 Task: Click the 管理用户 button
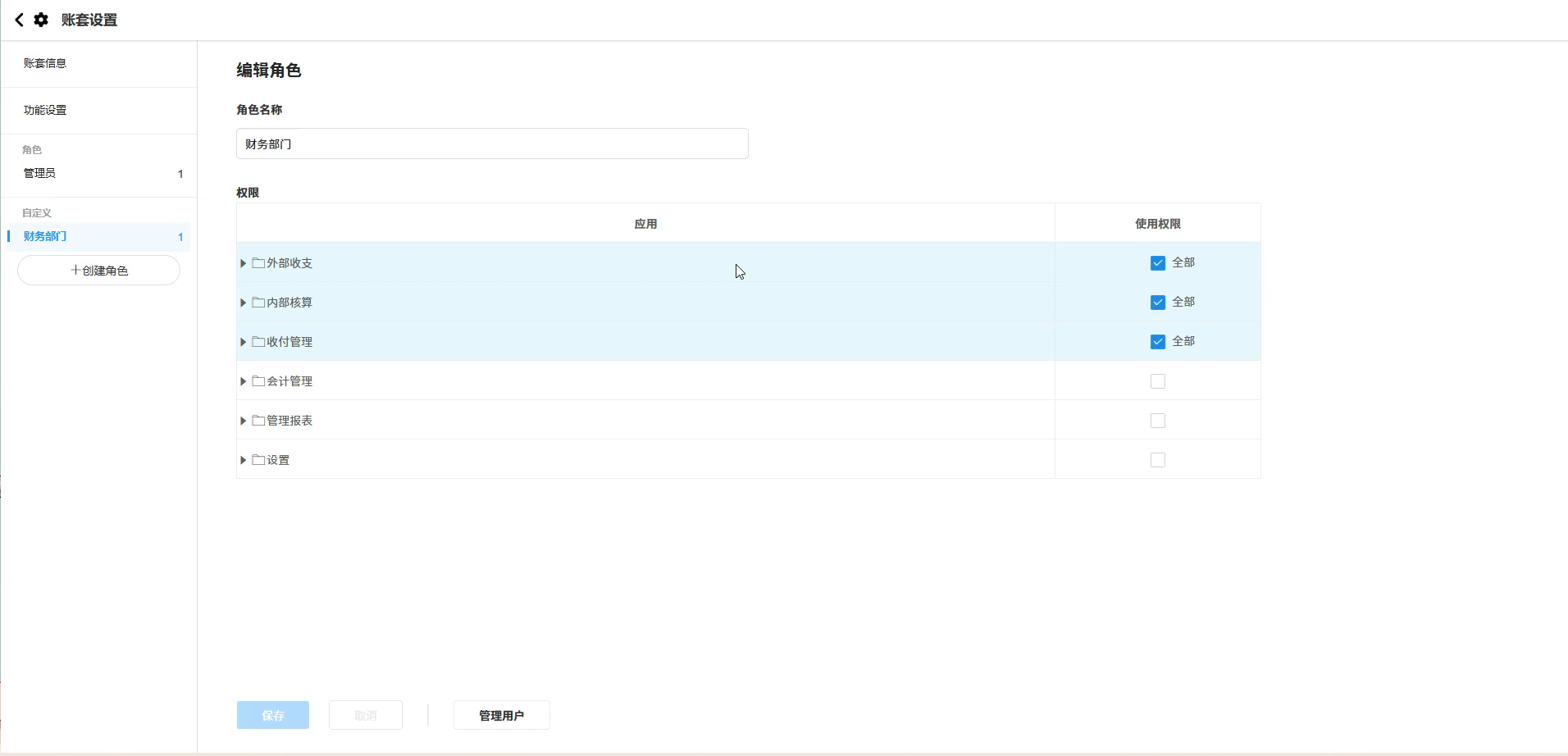[x=501, y=715]
